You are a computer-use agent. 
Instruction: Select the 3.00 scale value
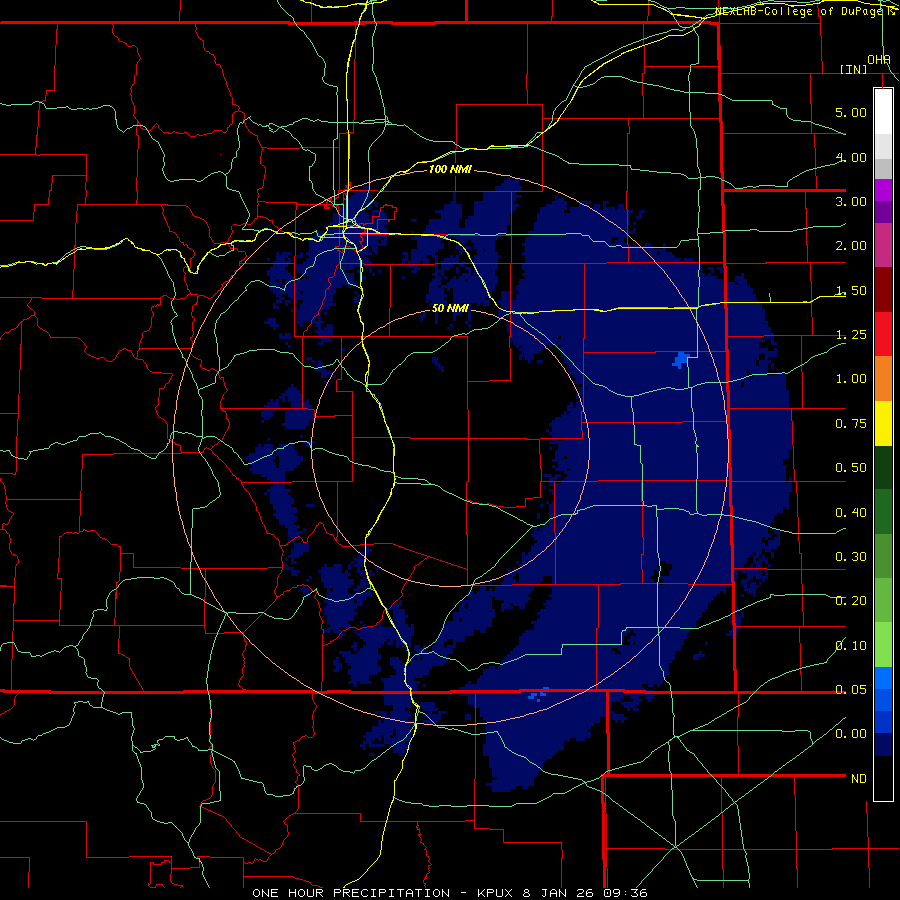point(851,201)
